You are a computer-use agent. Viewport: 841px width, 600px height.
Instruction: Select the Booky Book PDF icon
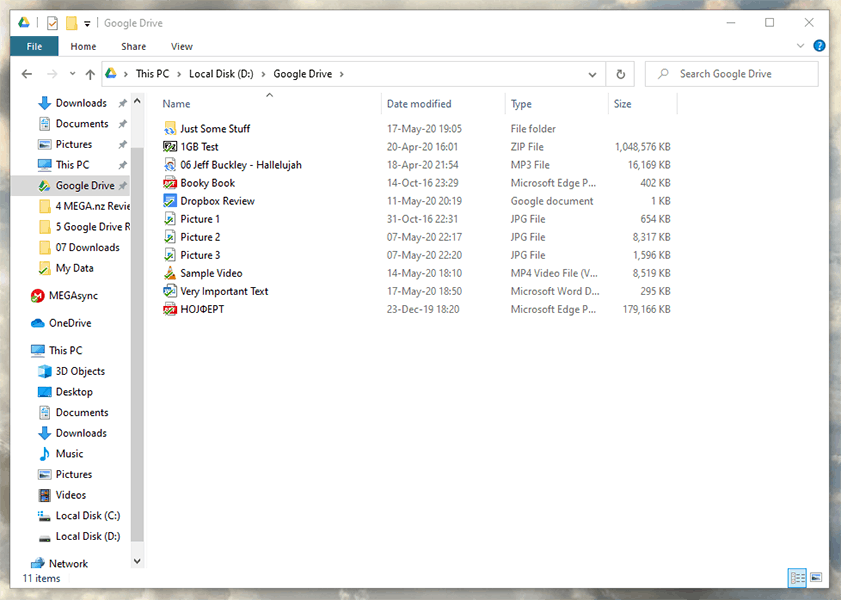[169, 183]
